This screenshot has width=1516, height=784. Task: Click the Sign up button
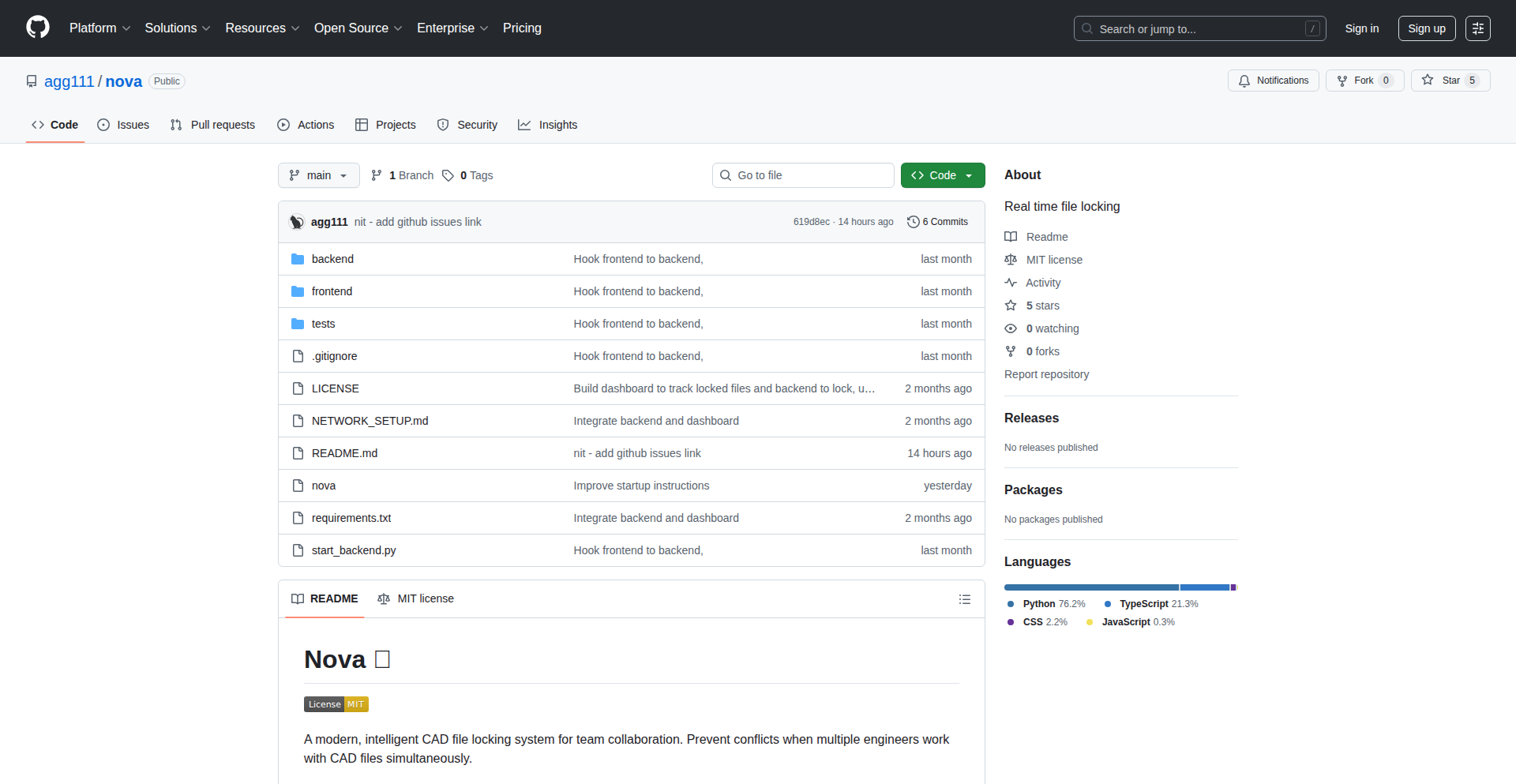[x=1426, y=28]
